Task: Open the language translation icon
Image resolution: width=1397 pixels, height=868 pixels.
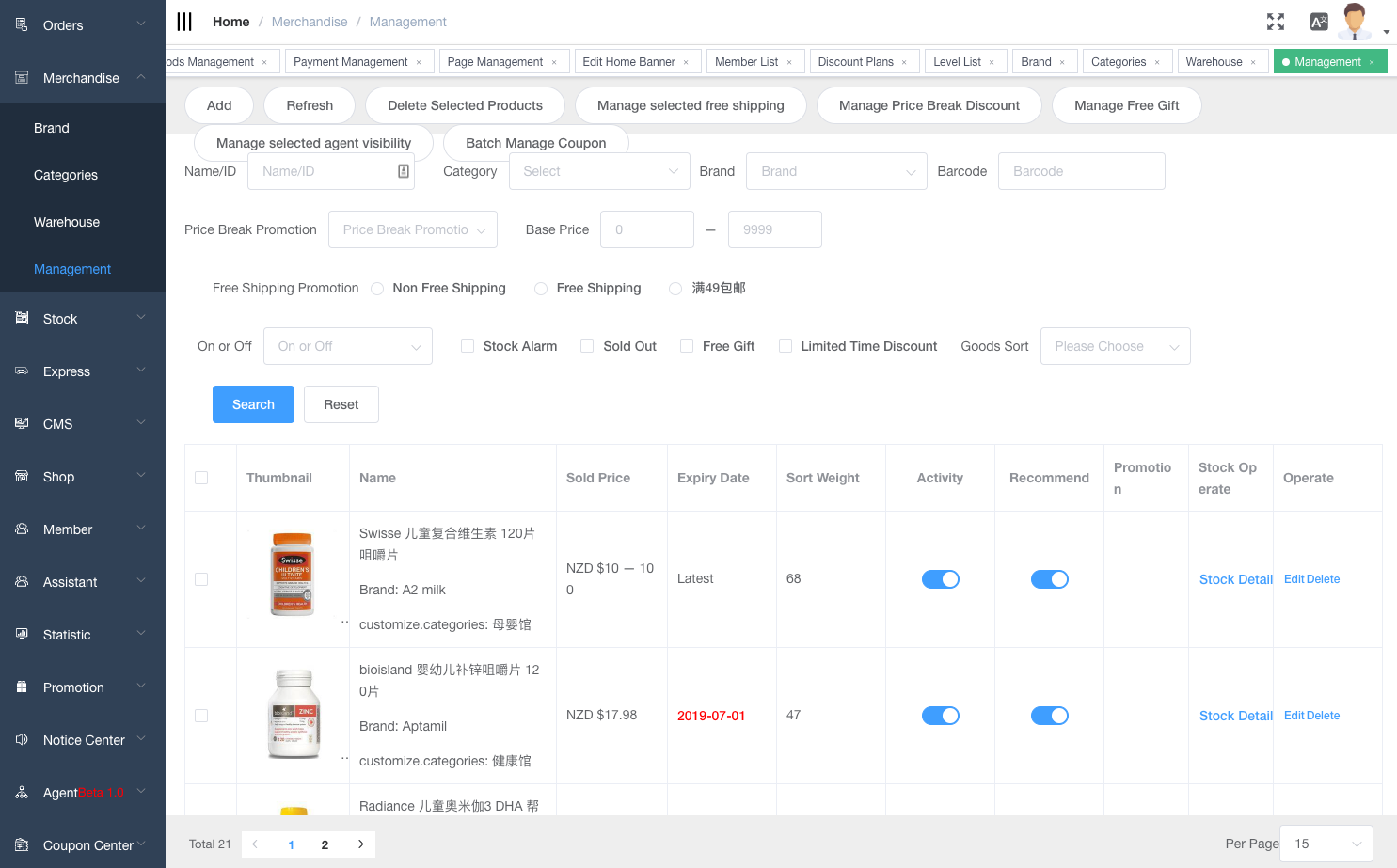Action: 1319,22
